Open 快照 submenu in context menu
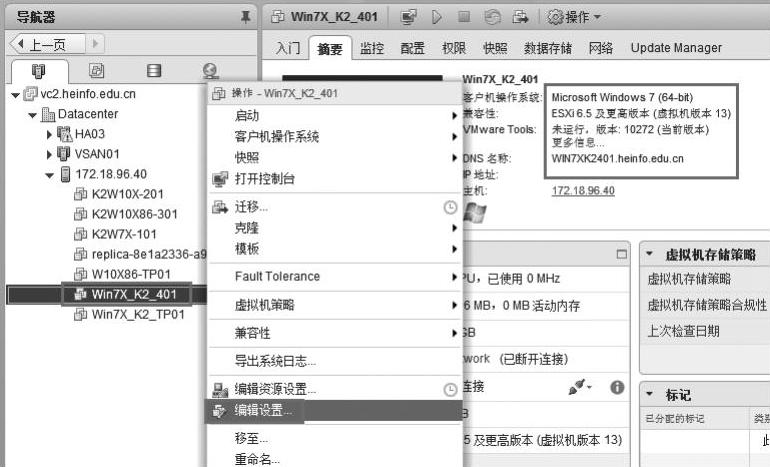The width and height of the screenshot is (770, 467). coord(334,158)
